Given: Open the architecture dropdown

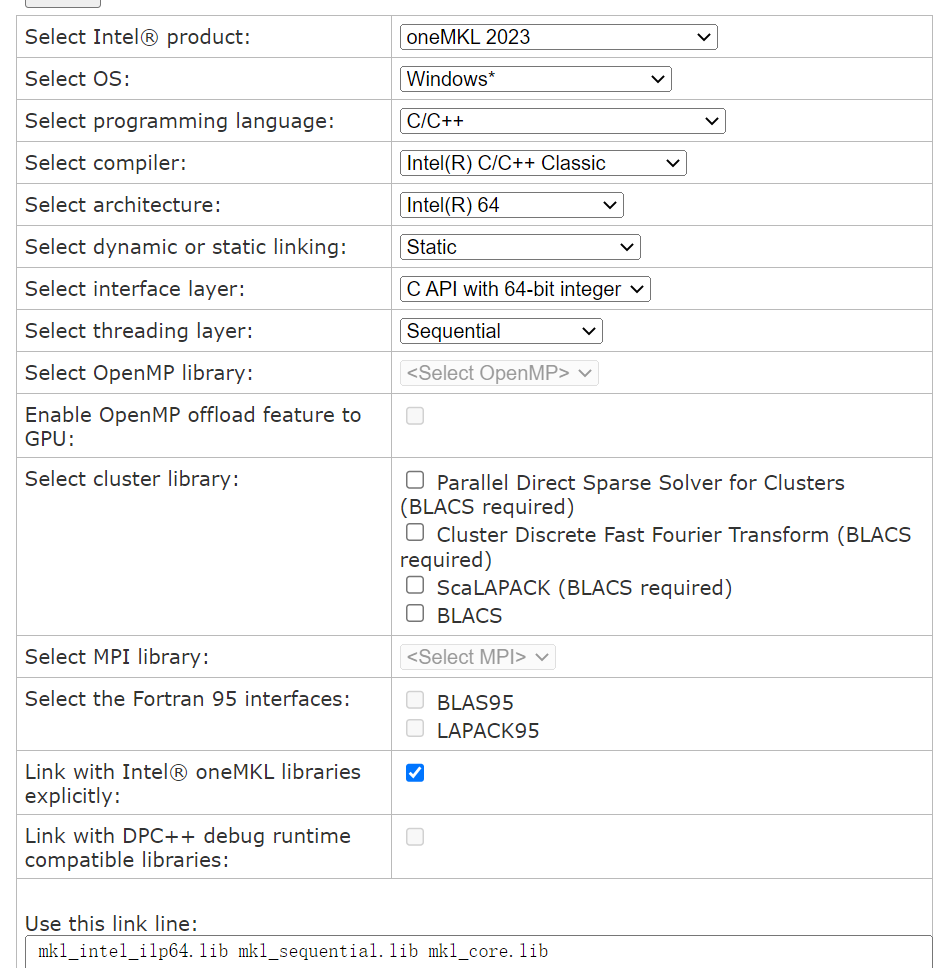Looking at the screenshot, I should (x=511, y=205).
